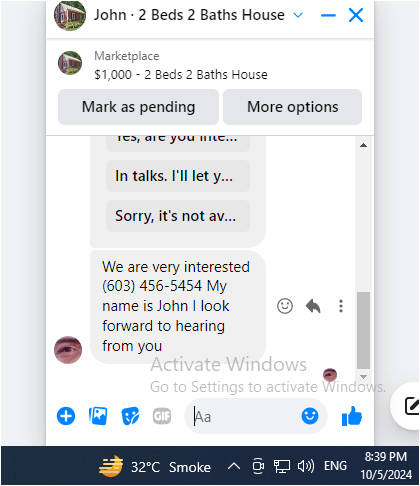React to John's message with the smiley icon
Screen dimensions: 420x486
[285, 306]
